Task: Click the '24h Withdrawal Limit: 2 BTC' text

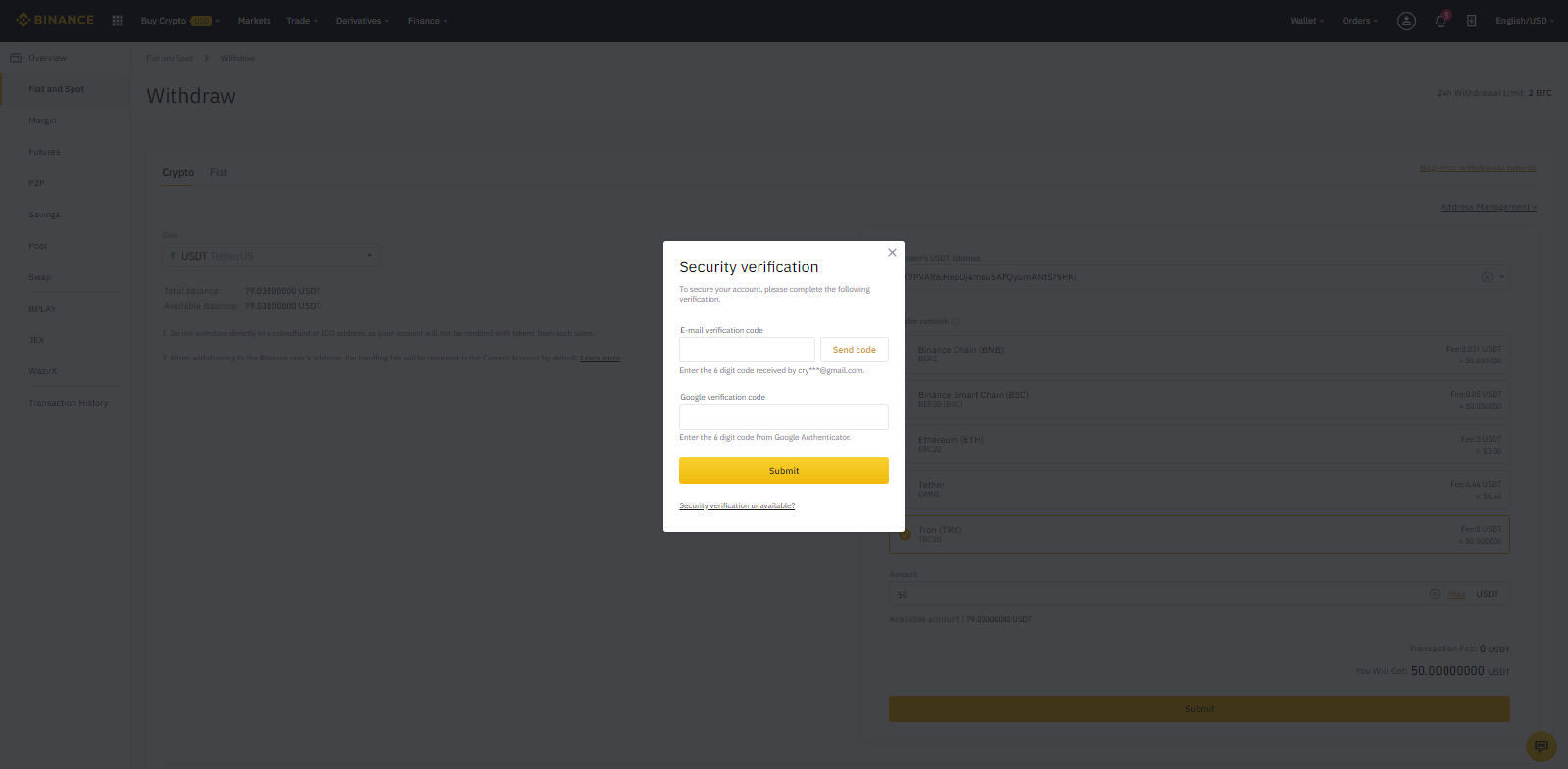Action: point(1494,93)
